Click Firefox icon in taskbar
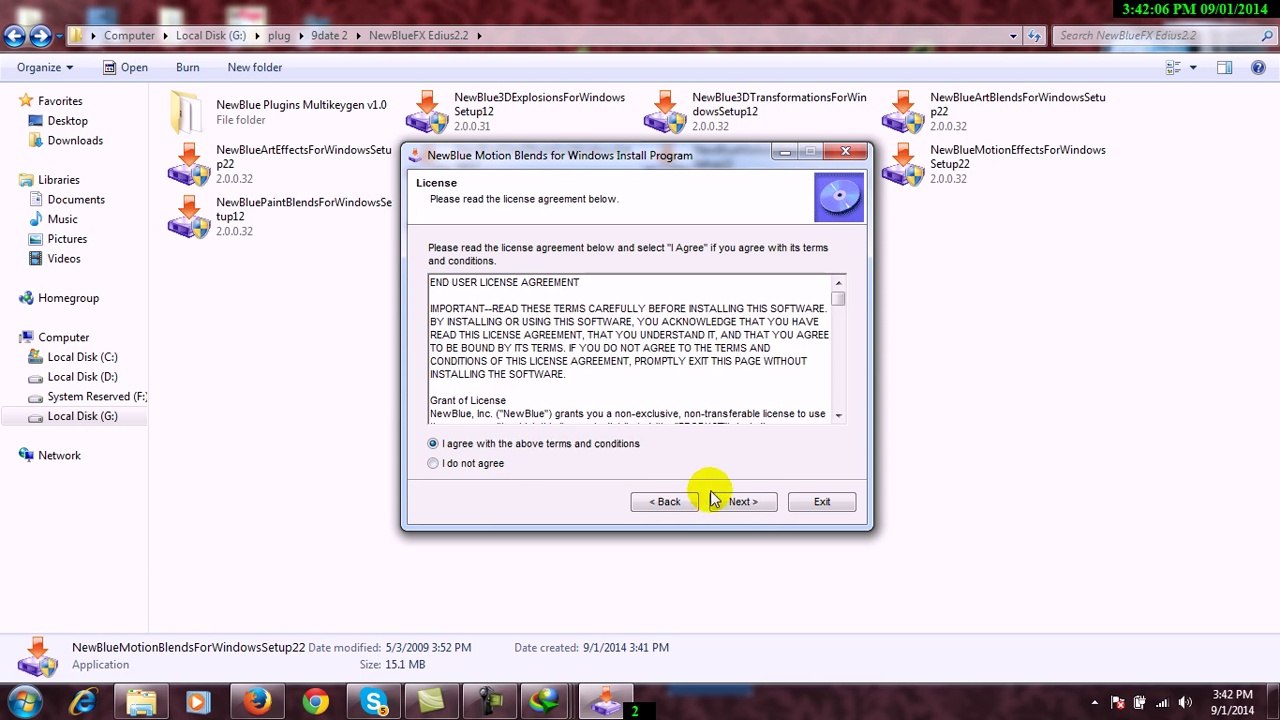 (257, 702)
